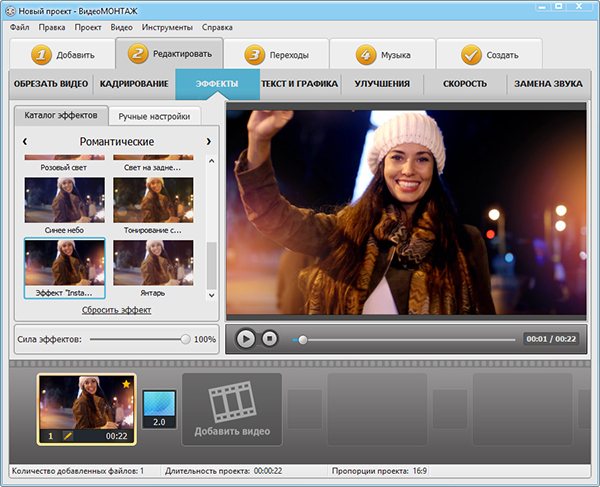Open the Инструменты menu
This screenshot has height=487, width=600.
point(167,28)
